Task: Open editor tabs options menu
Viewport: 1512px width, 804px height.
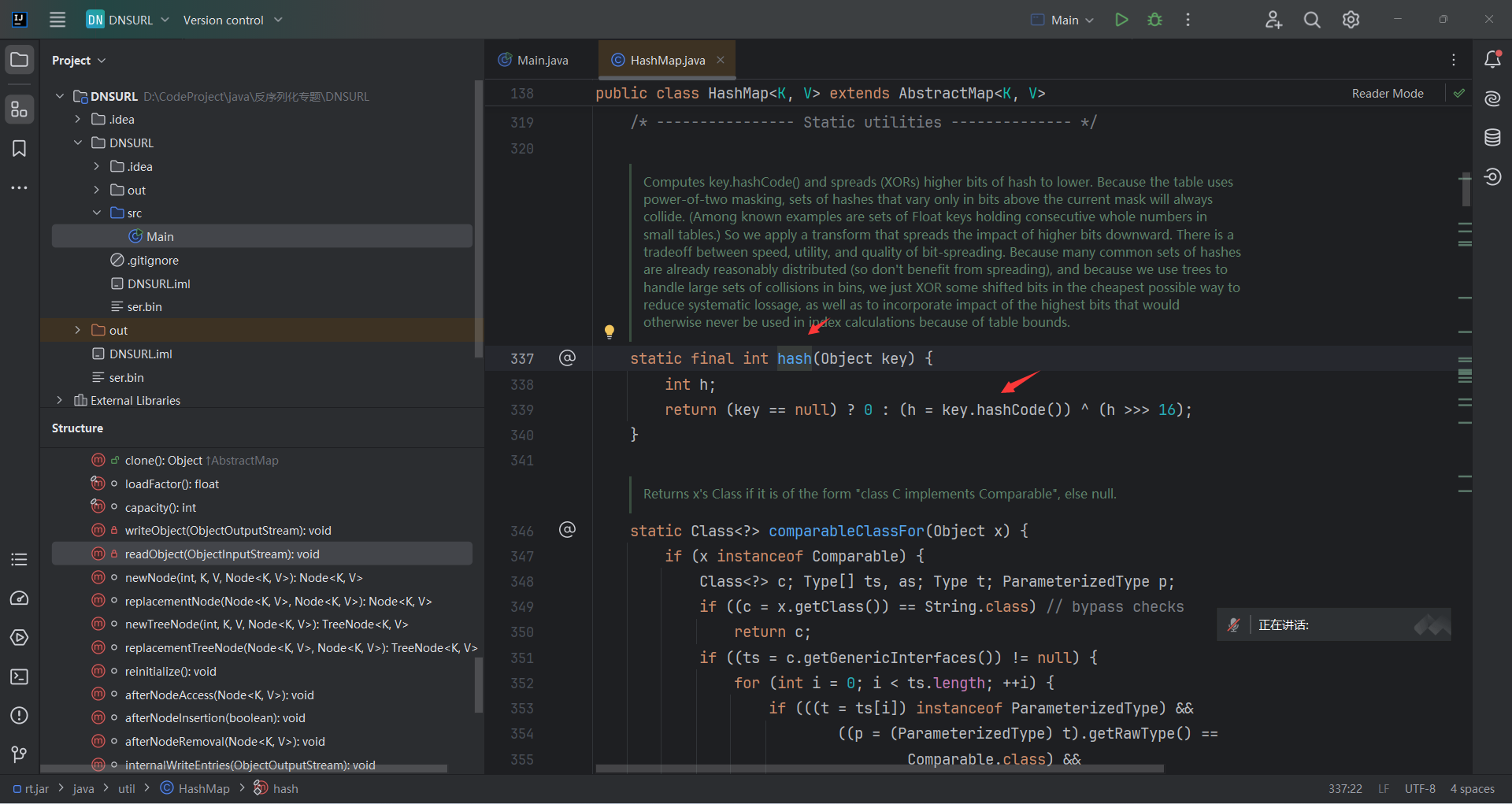Action: 1454,60
